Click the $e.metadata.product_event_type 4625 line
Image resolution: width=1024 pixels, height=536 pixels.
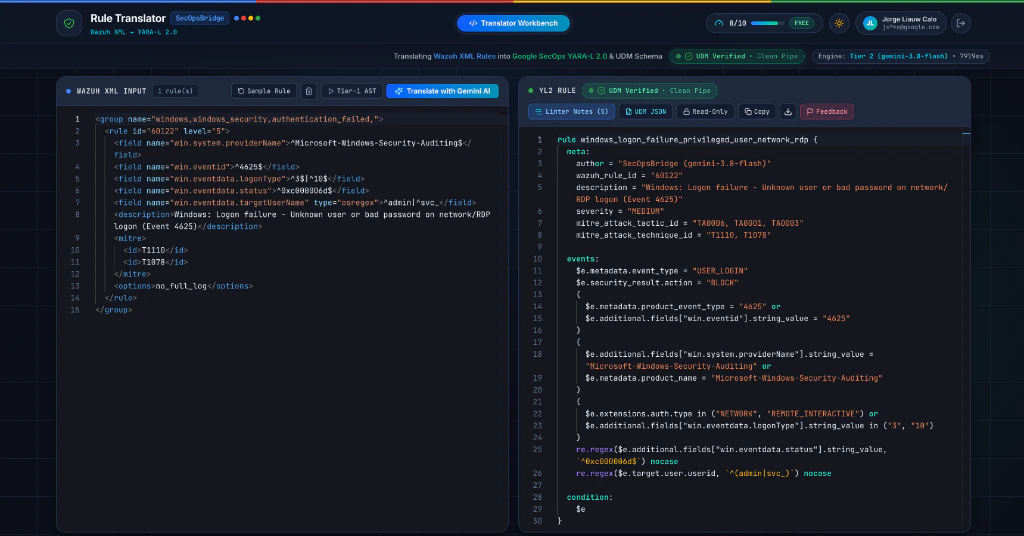682,306
